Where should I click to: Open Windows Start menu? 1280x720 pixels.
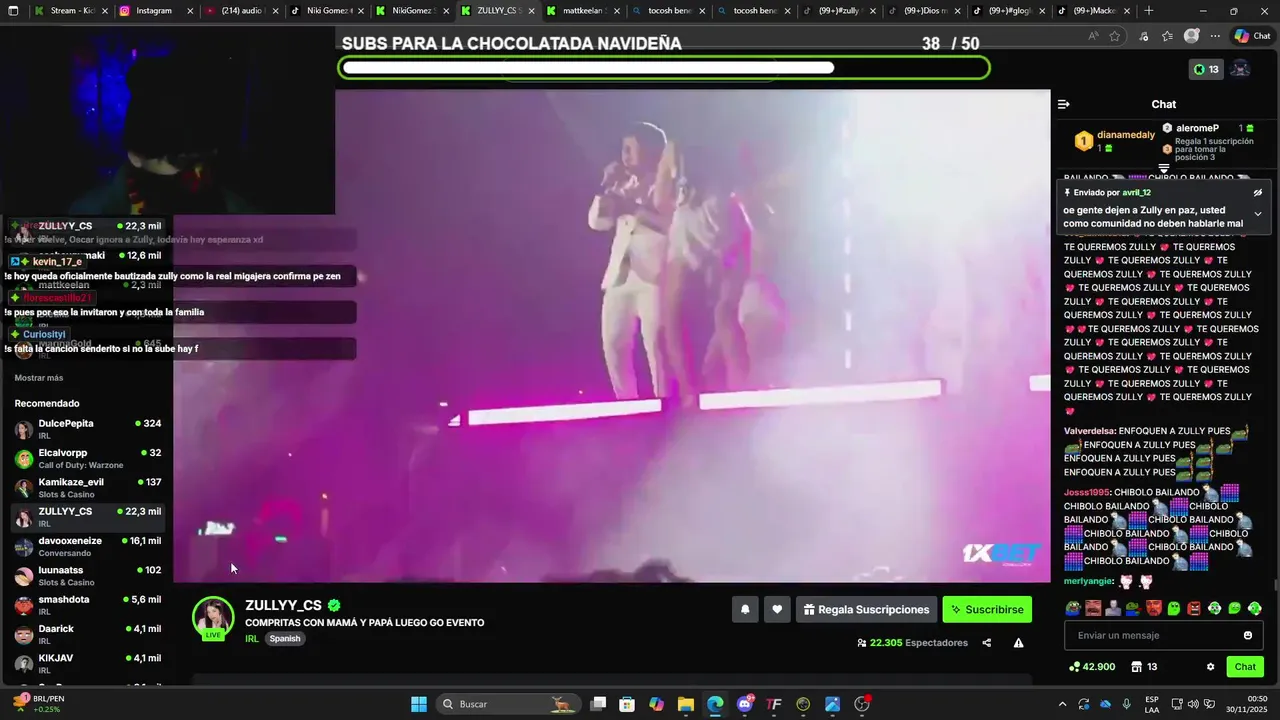coord(419,704)
